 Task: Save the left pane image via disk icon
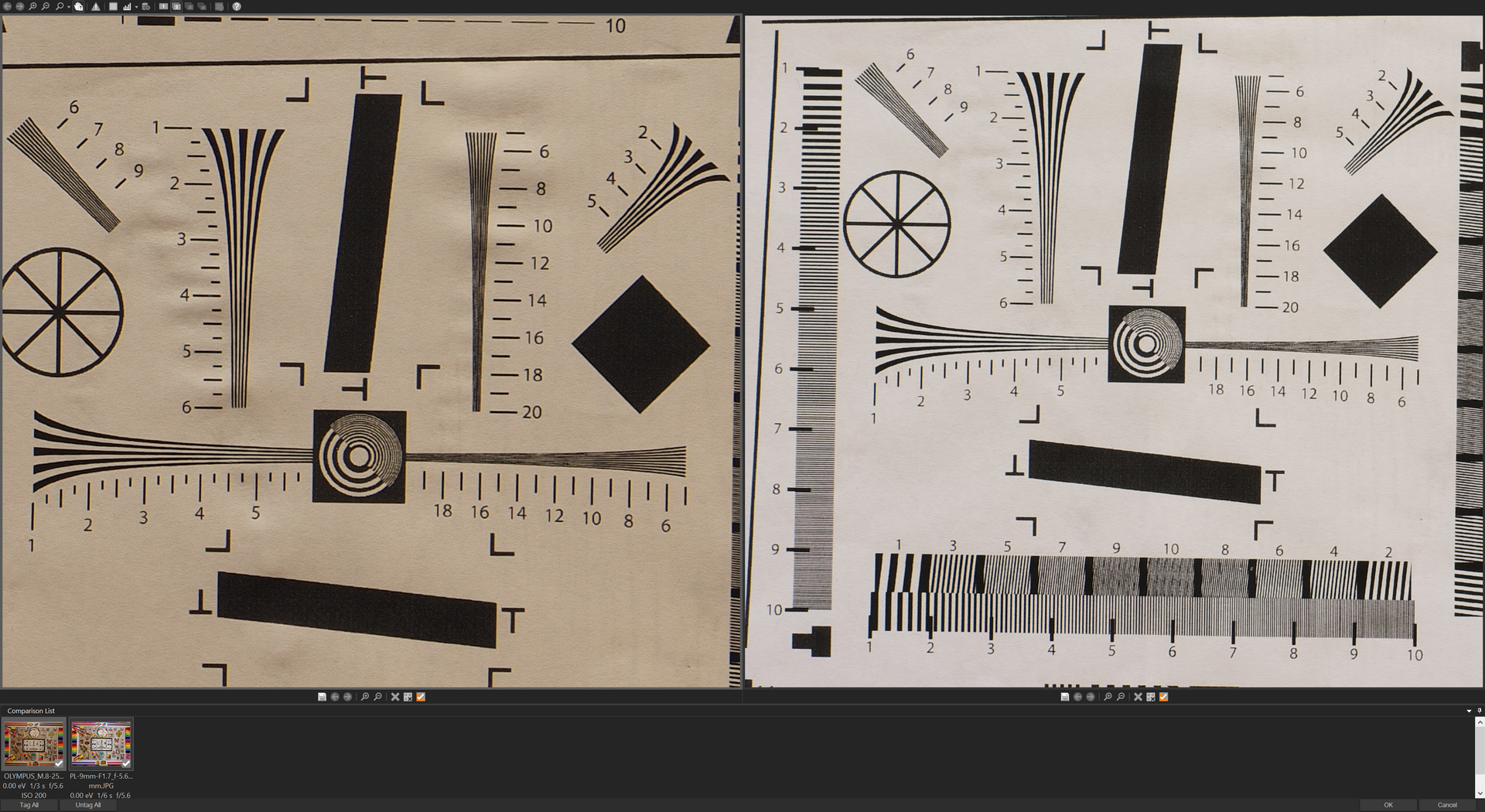322,697
